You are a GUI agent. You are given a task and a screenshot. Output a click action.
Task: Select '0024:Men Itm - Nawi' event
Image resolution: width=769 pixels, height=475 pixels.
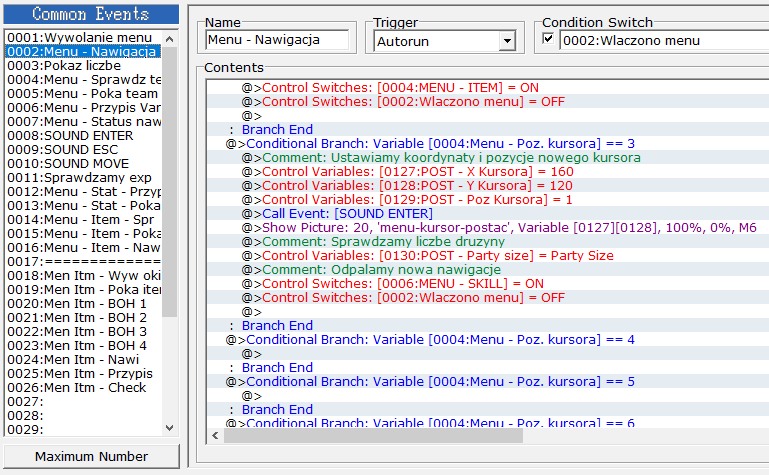coord(82,359)
